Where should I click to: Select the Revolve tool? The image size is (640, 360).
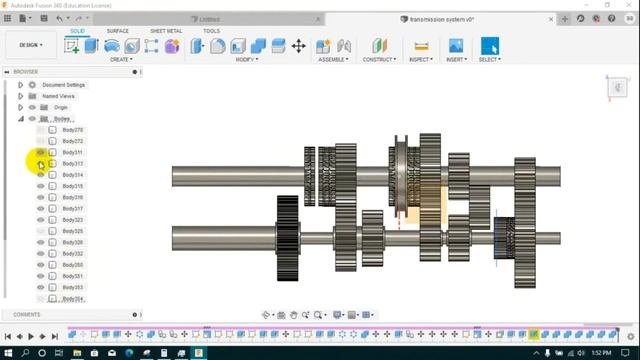[x=111, y=46]
